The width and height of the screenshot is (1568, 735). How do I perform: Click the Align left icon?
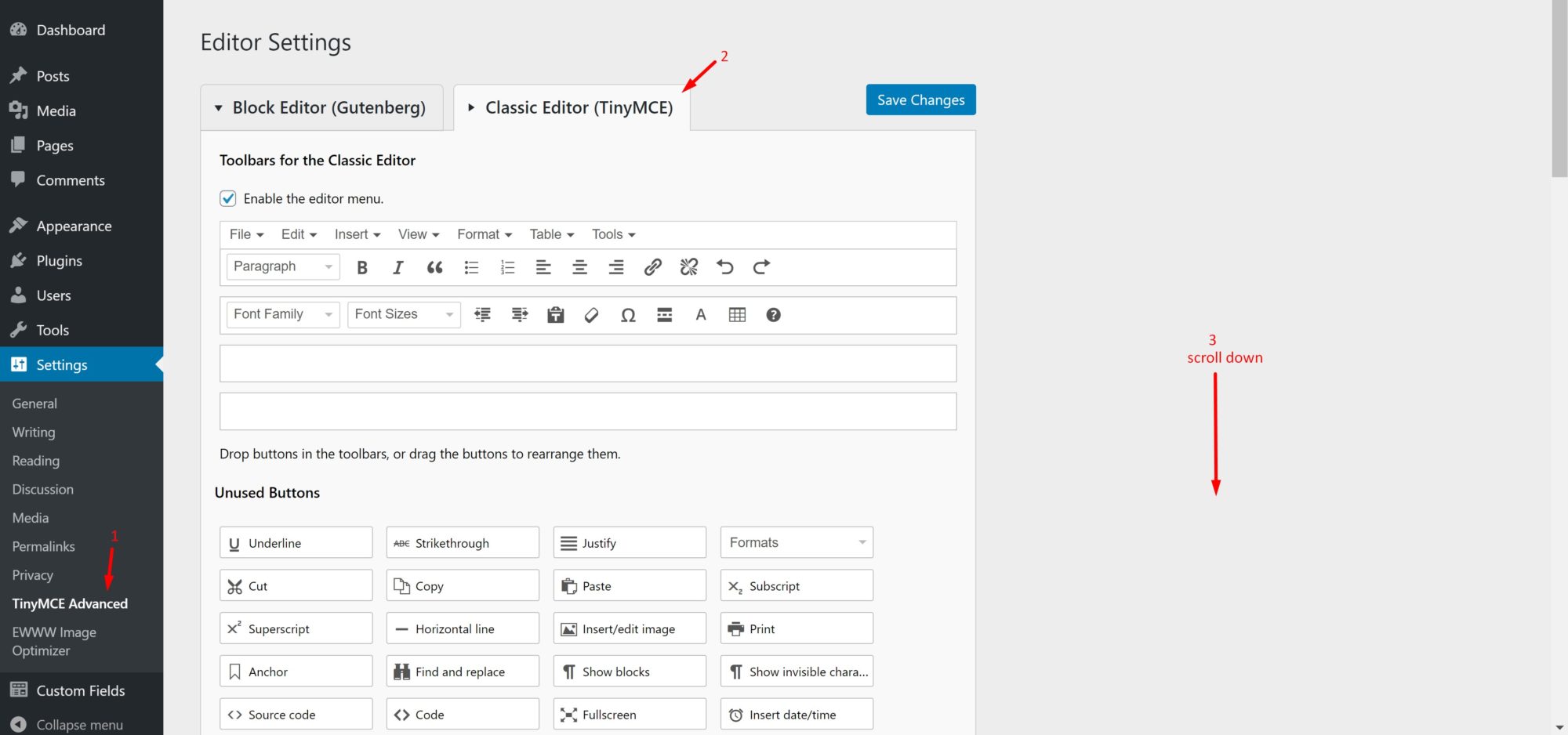click(x=543, y=267)
